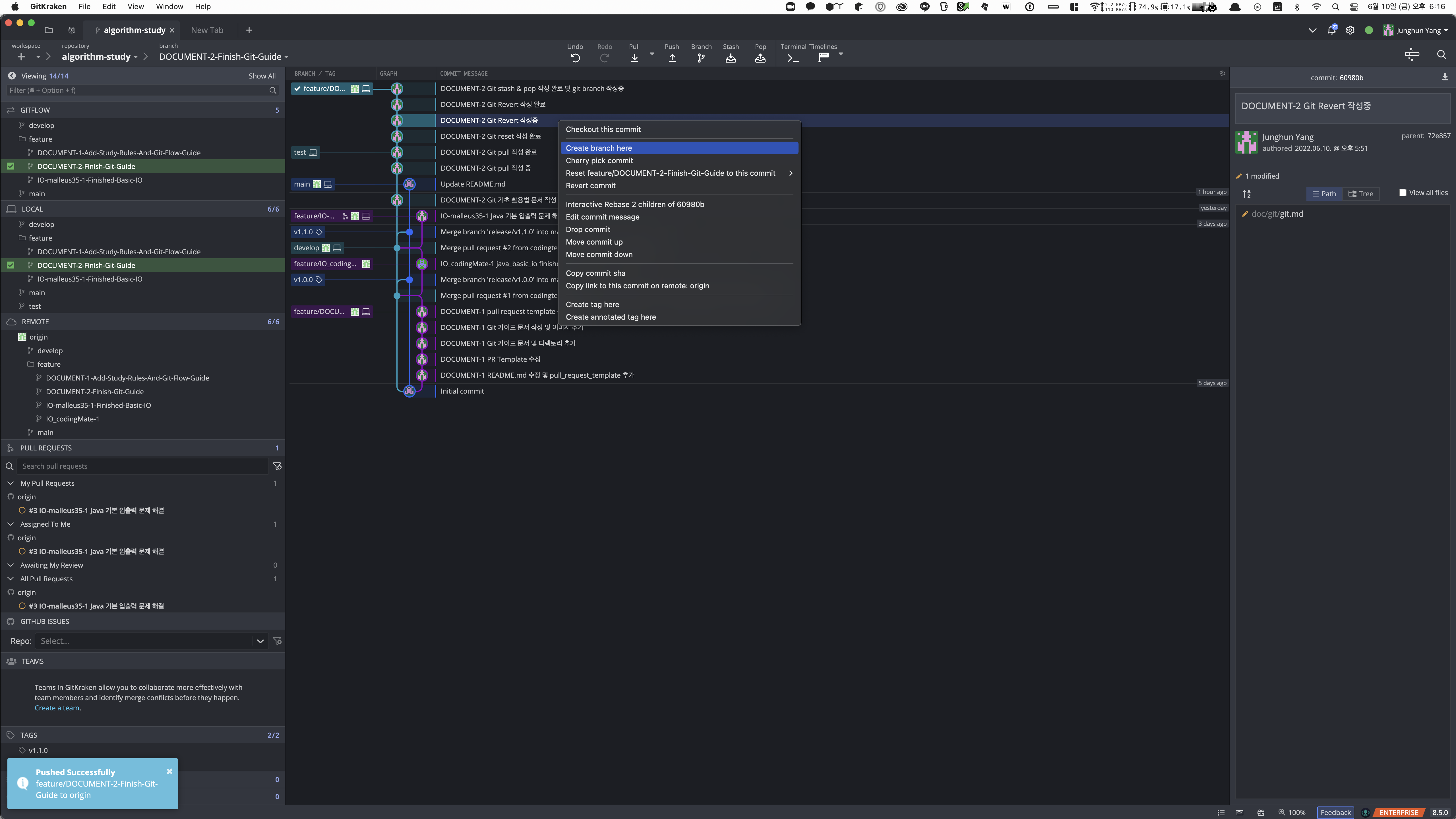Choose Cherry pick commit

679,160
